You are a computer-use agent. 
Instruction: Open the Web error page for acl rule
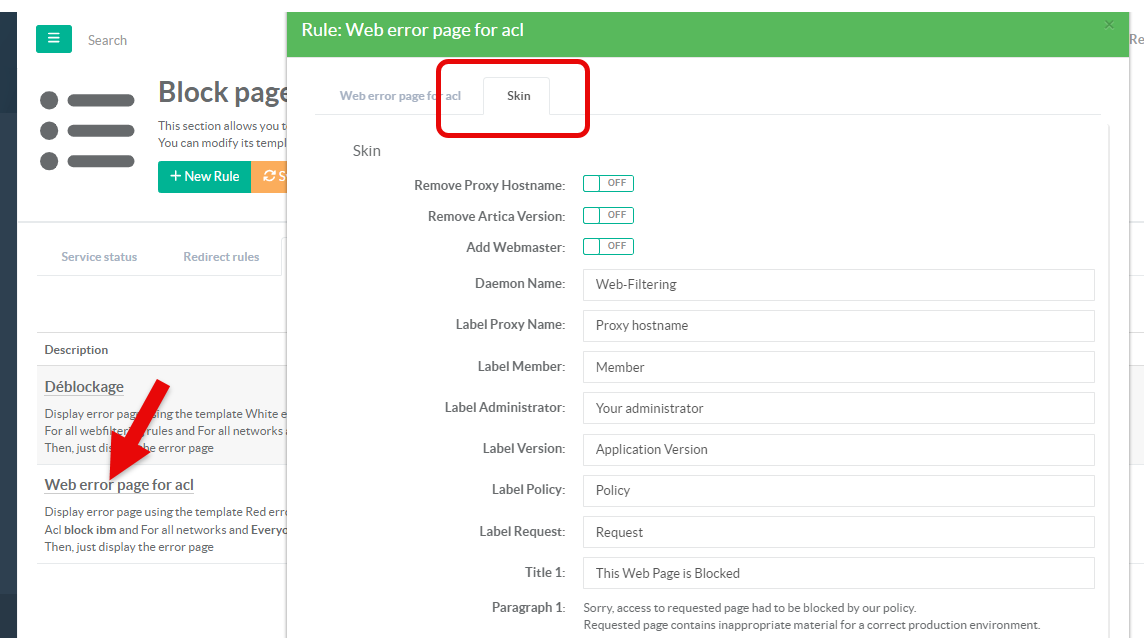pyautogui.click(x=119, y=485)
